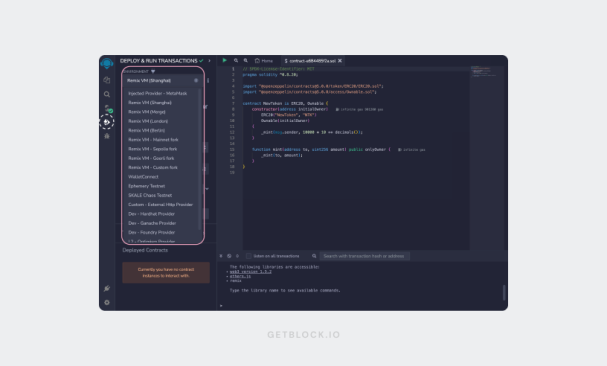Screen dimensions: 607x366
Task: Choose Remix VM - Sepolia fork option
Action: 153,149
